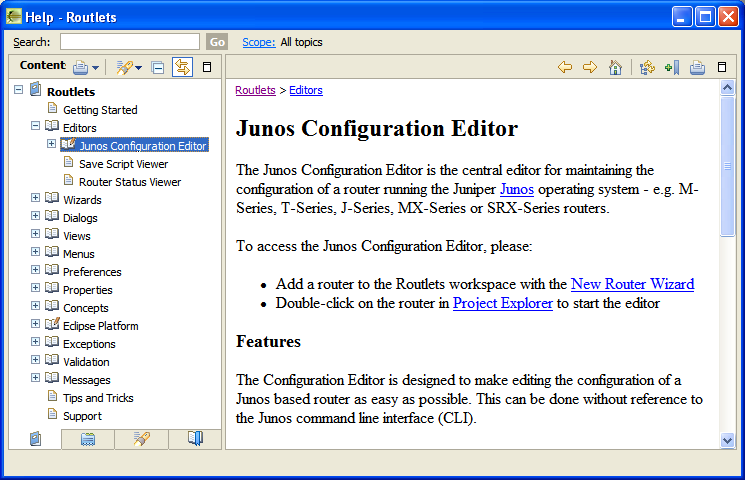Follow the Editors breadcrumb link
This screenshot has width=745, height=480.
306,90
